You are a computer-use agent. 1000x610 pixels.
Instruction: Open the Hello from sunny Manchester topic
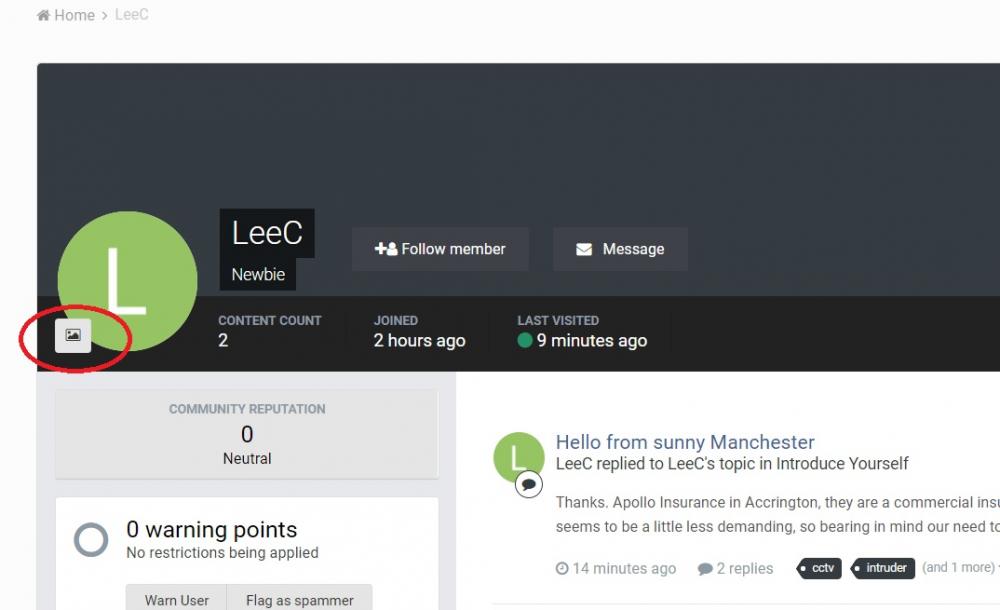[685, 442]
